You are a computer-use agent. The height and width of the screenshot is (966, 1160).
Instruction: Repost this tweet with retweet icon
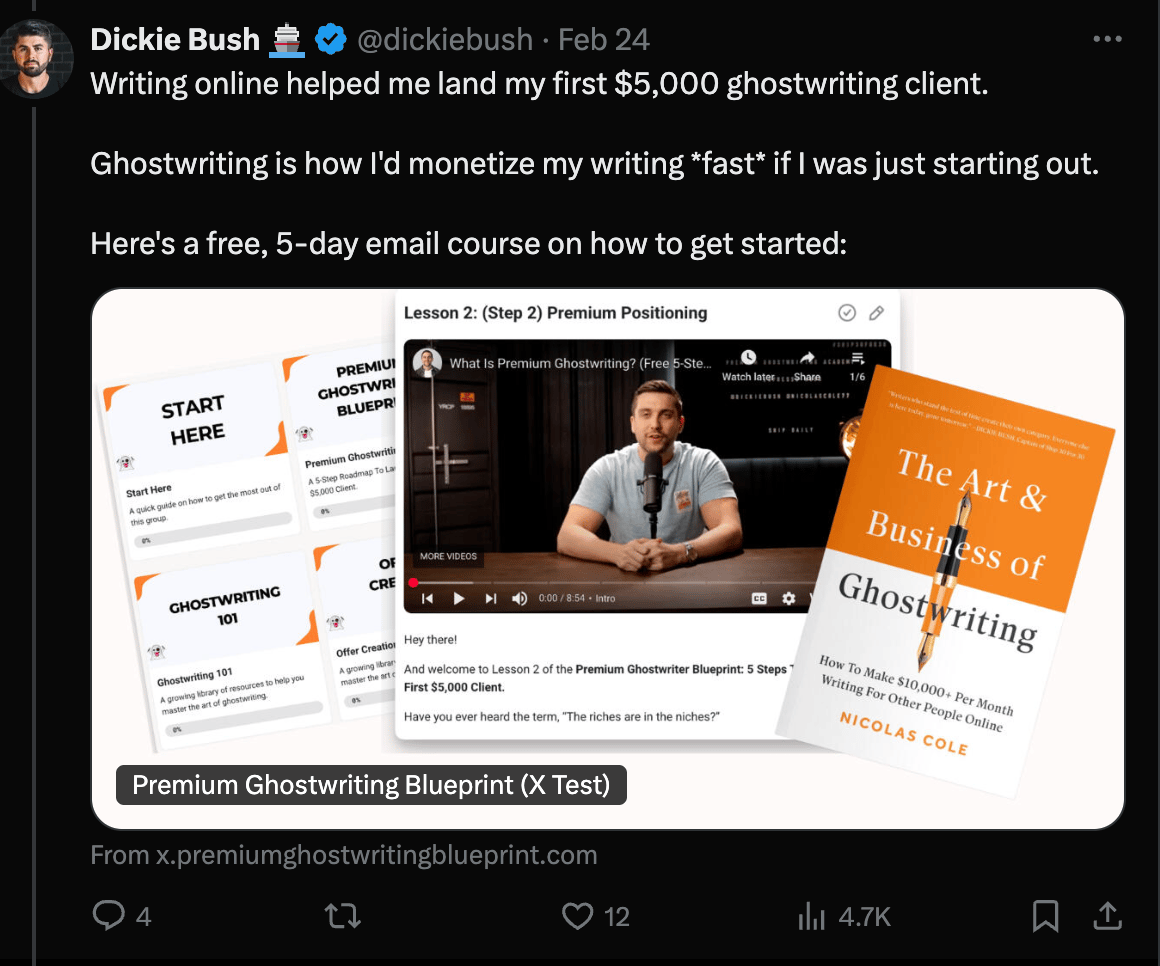343,916
